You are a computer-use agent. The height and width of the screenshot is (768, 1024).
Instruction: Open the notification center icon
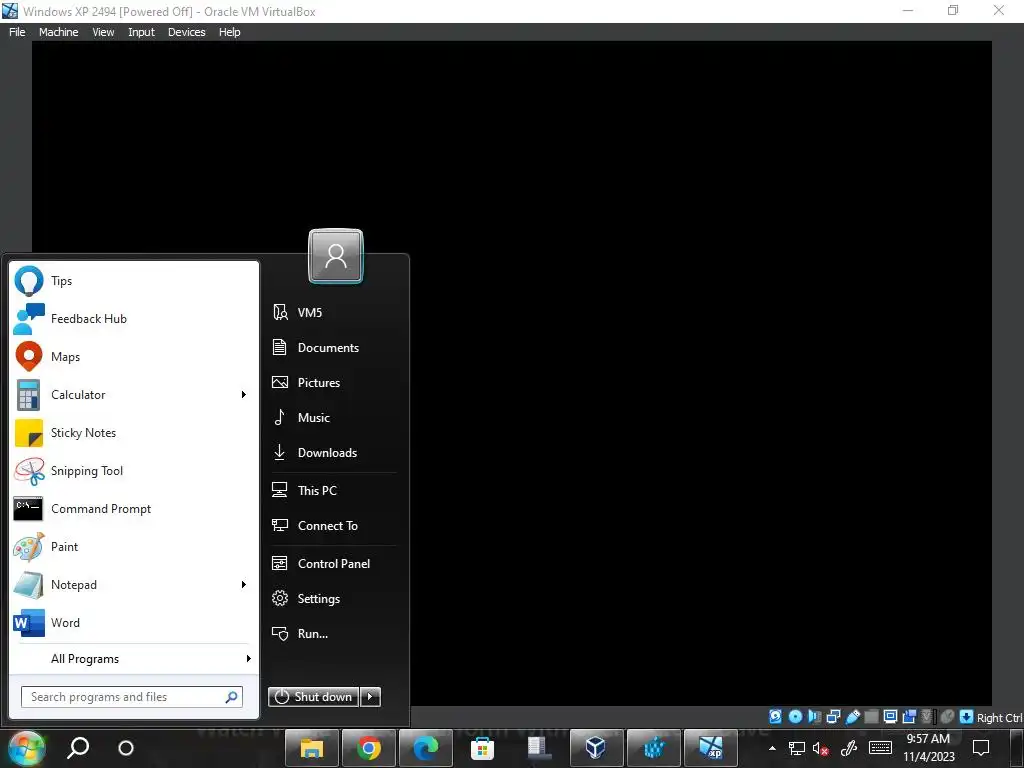coord(981,748)
